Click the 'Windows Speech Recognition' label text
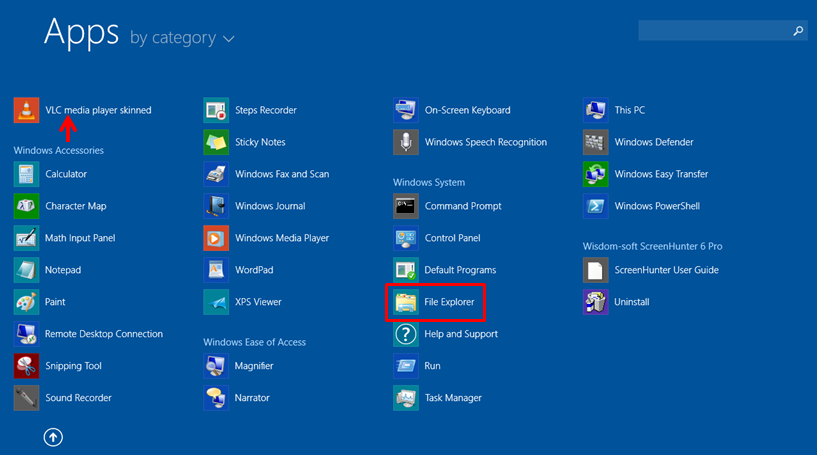The width and height of the screenshot is (817, 455). point(486,142)
